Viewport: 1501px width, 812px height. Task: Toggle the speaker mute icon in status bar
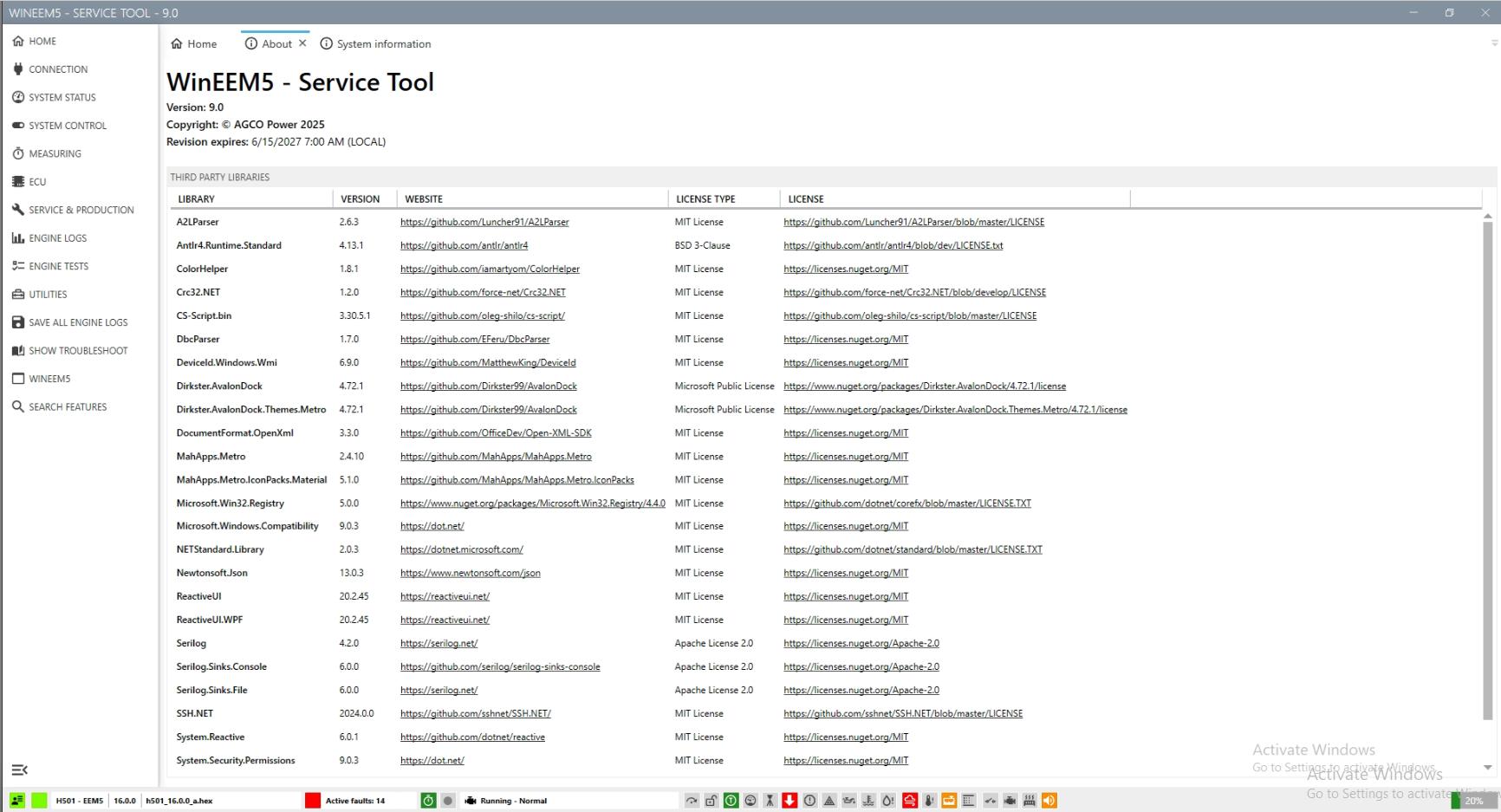[1049, 801]
